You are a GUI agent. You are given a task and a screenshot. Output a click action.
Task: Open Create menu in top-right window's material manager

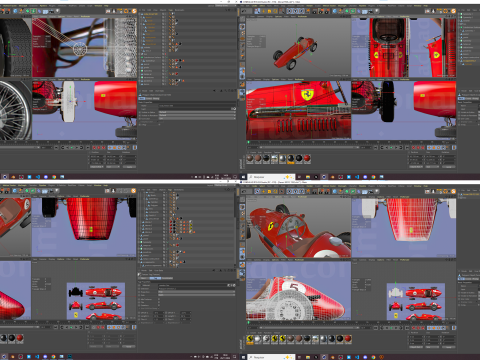(x=253, y=152)
